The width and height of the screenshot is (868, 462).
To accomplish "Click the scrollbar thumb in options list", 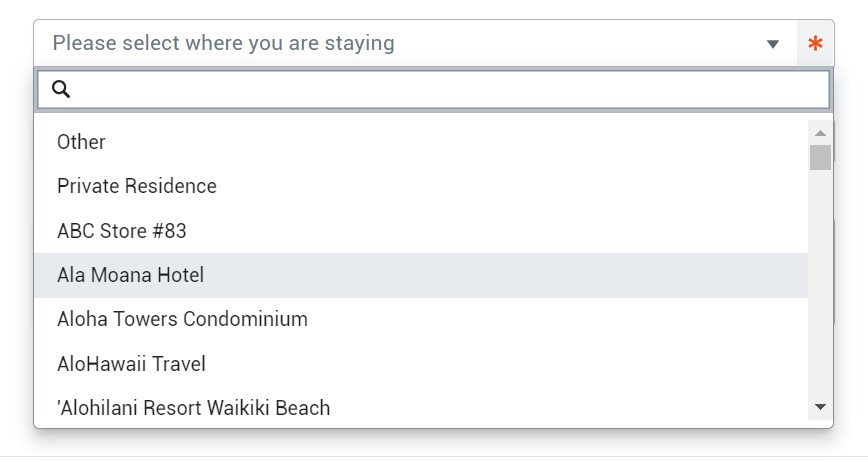I will (820, 157).
